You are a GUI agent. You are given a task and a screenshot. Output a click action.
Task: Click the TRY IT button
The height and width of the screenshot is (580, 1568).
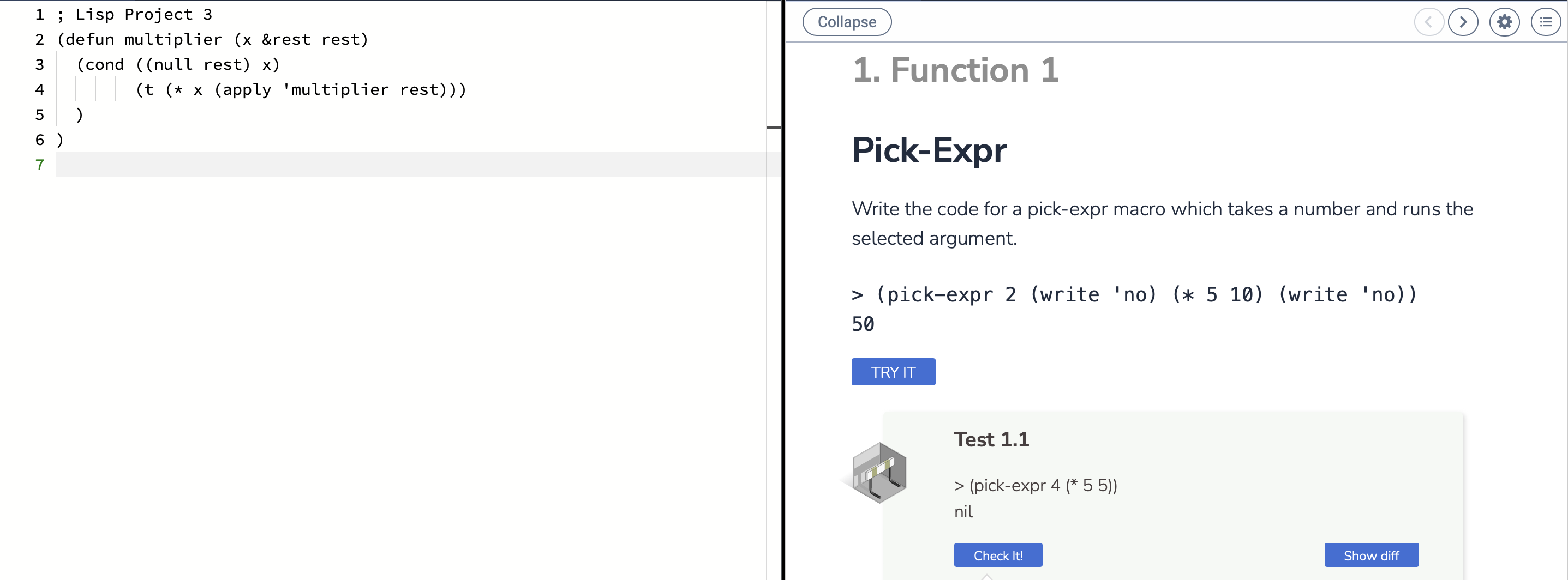(893, 372)
